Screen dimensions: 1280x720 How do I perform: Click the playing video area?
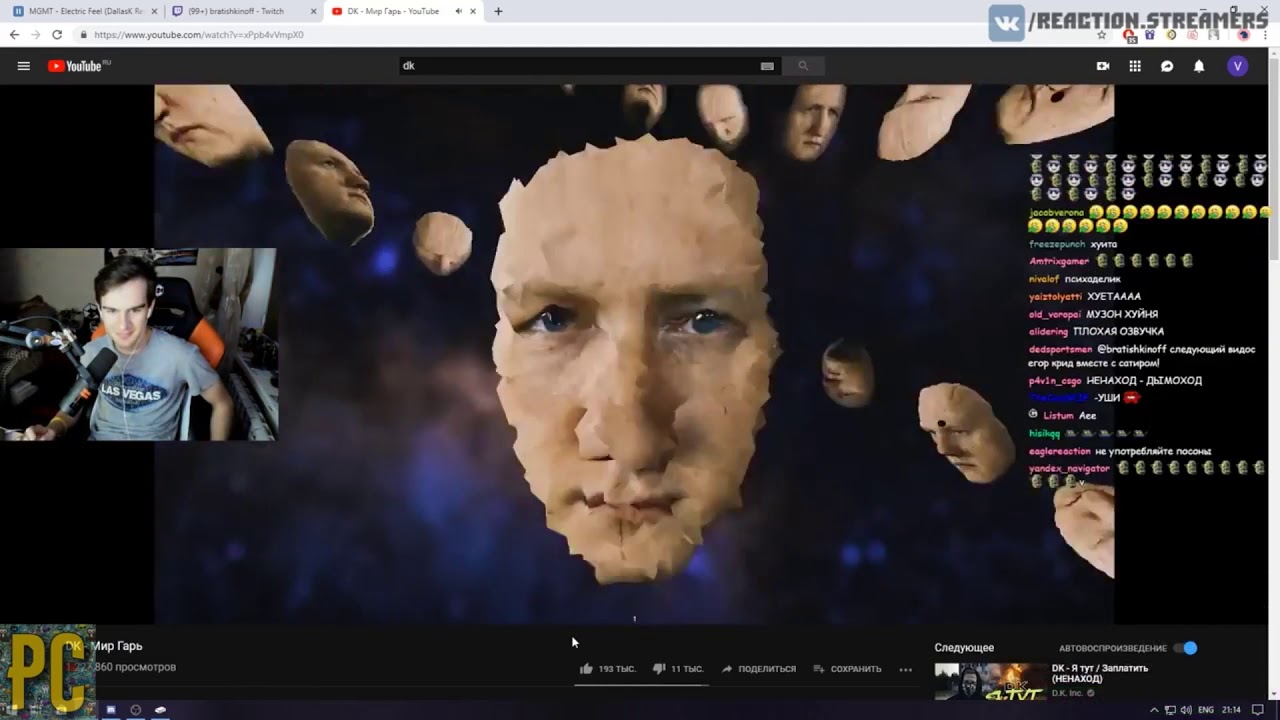coord(634,354)
